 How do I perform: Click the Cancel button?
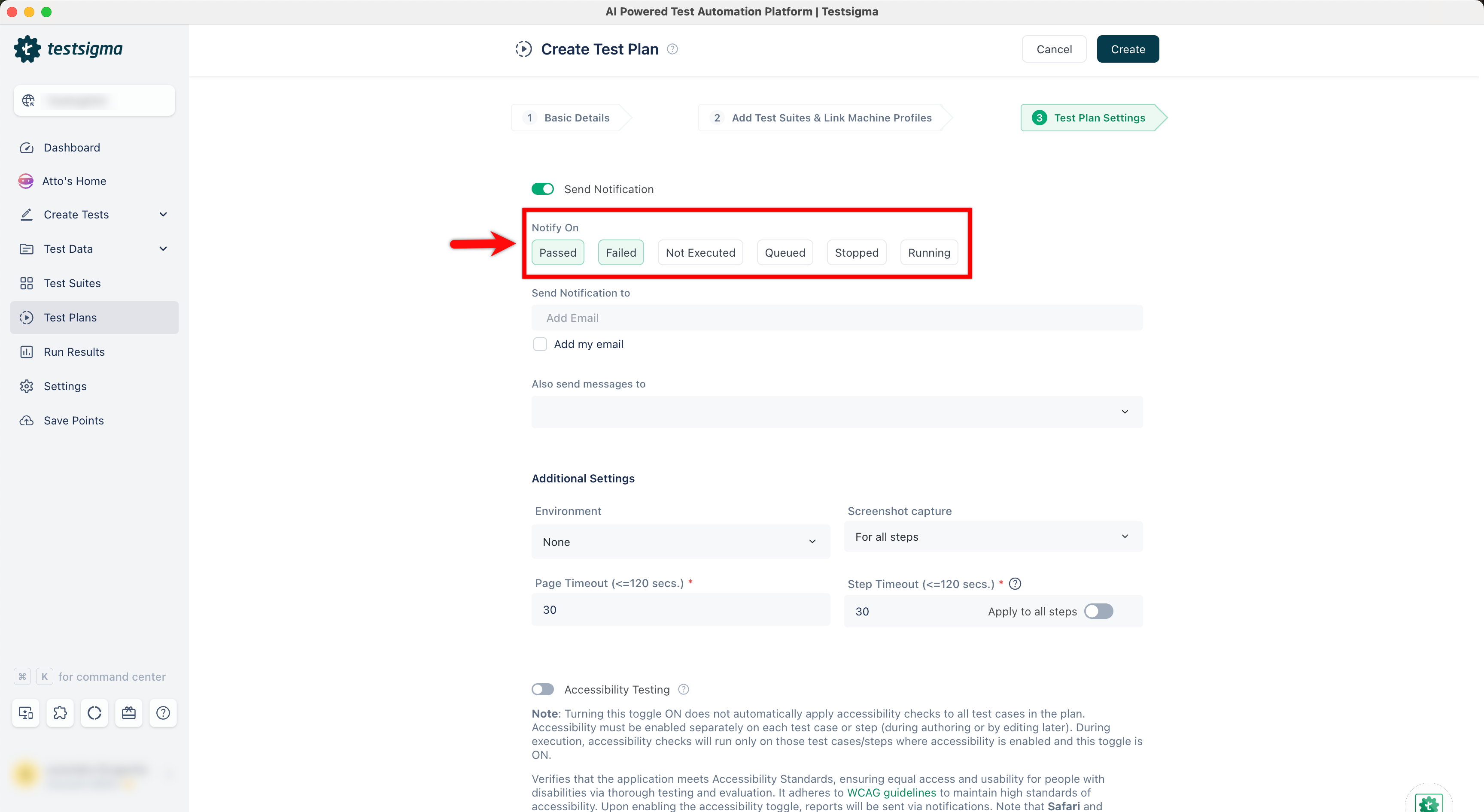click(x=1054, y=49)
